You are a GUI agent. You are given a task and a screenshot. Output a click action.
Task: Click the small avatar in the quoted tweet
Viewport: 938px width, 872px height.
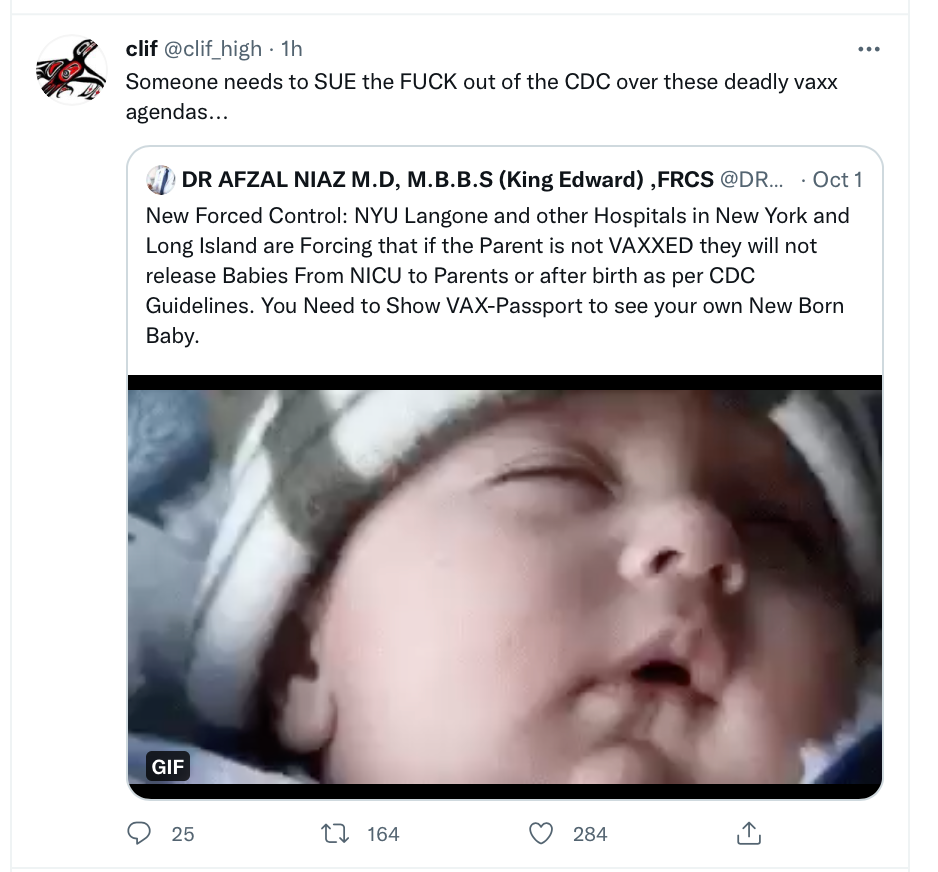(160, 180)
